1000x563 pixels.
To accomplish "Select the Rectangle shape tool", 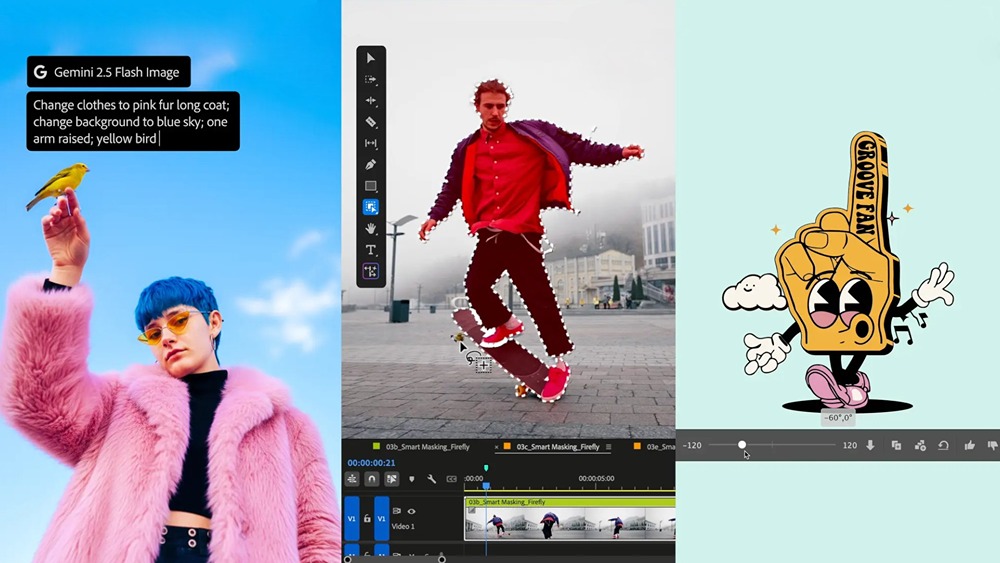I will [371, 186].
